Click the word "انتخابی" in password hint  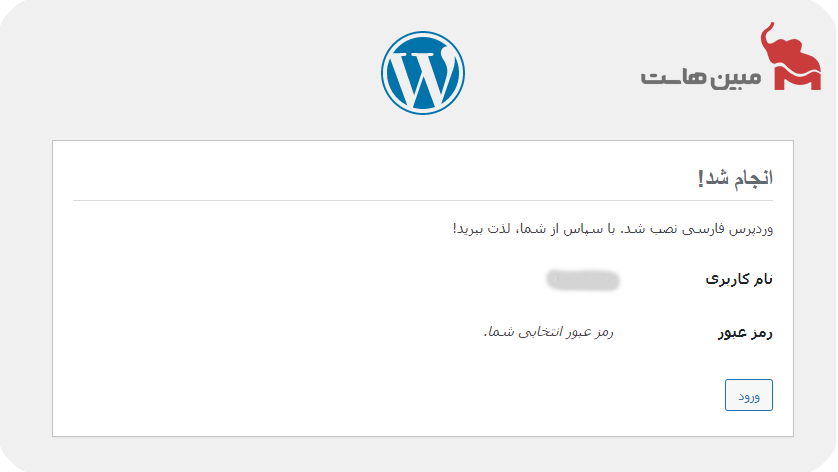point(540,331)
